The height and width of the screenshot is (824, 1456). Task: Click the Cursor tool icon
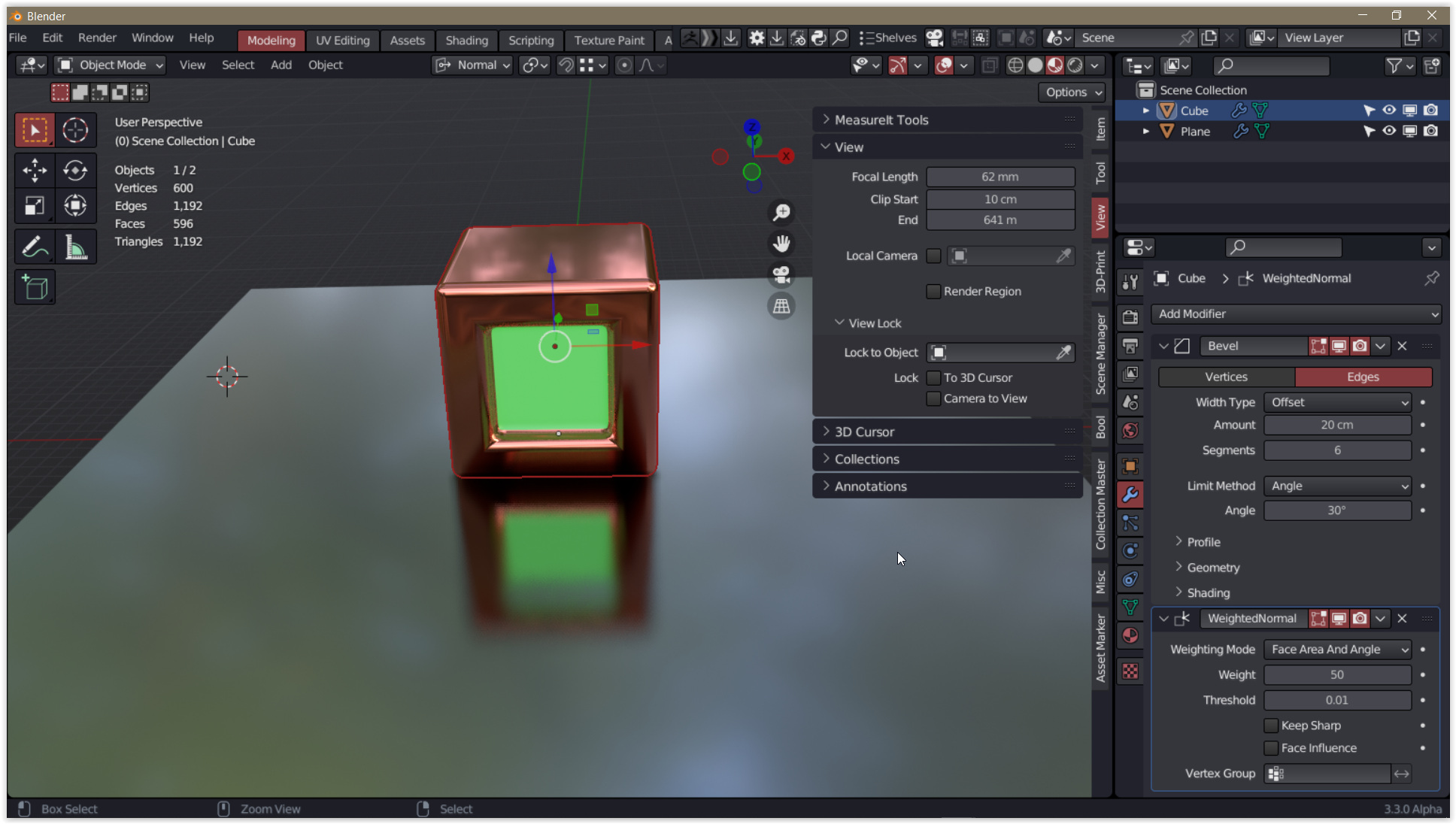click(x=75, y=130)
